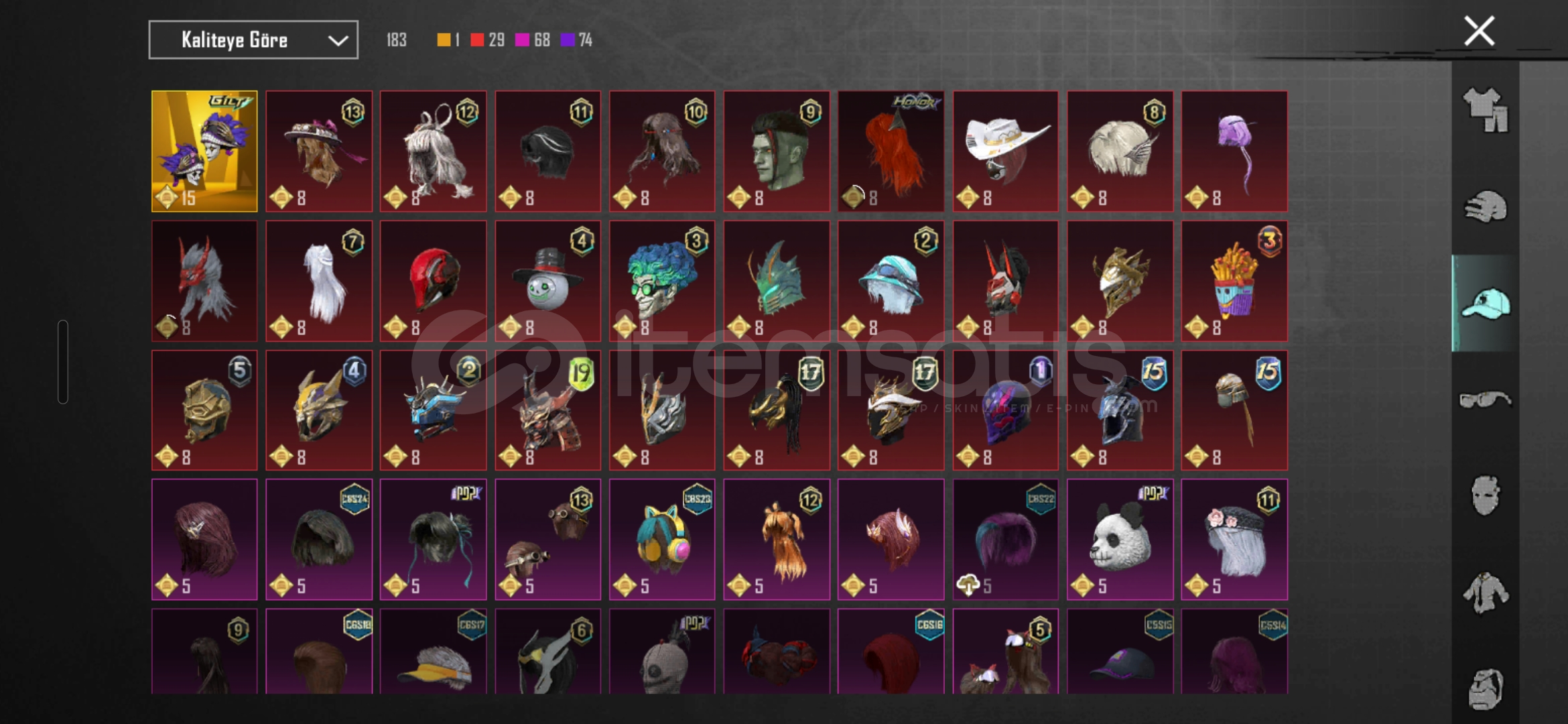Viewport: 1568px width, 724px height.
Task: Select the white cowboy hat item
Action: click(1005, 152)
